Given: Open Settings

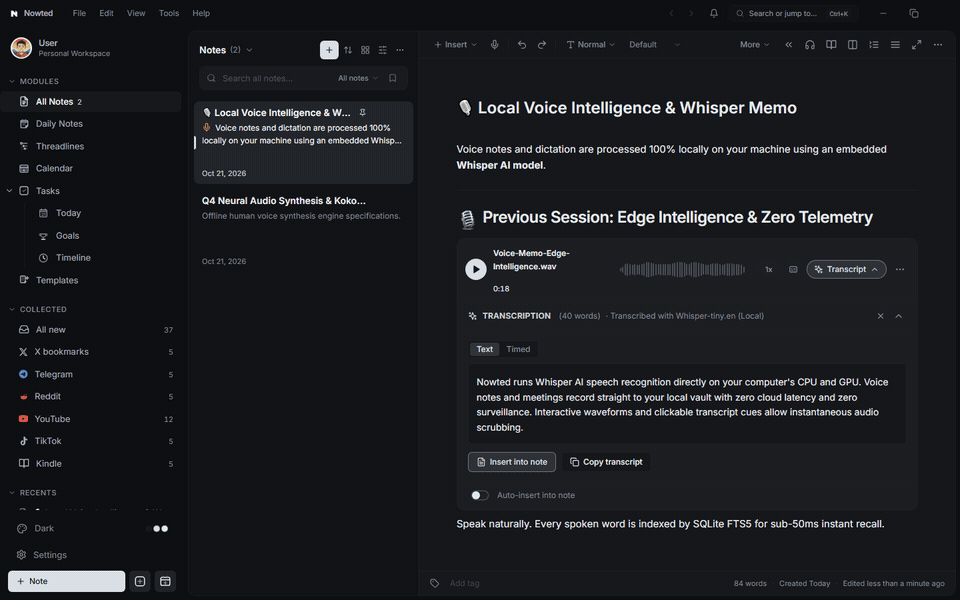Looking at the screenshot, I should (x=50, y=555).
